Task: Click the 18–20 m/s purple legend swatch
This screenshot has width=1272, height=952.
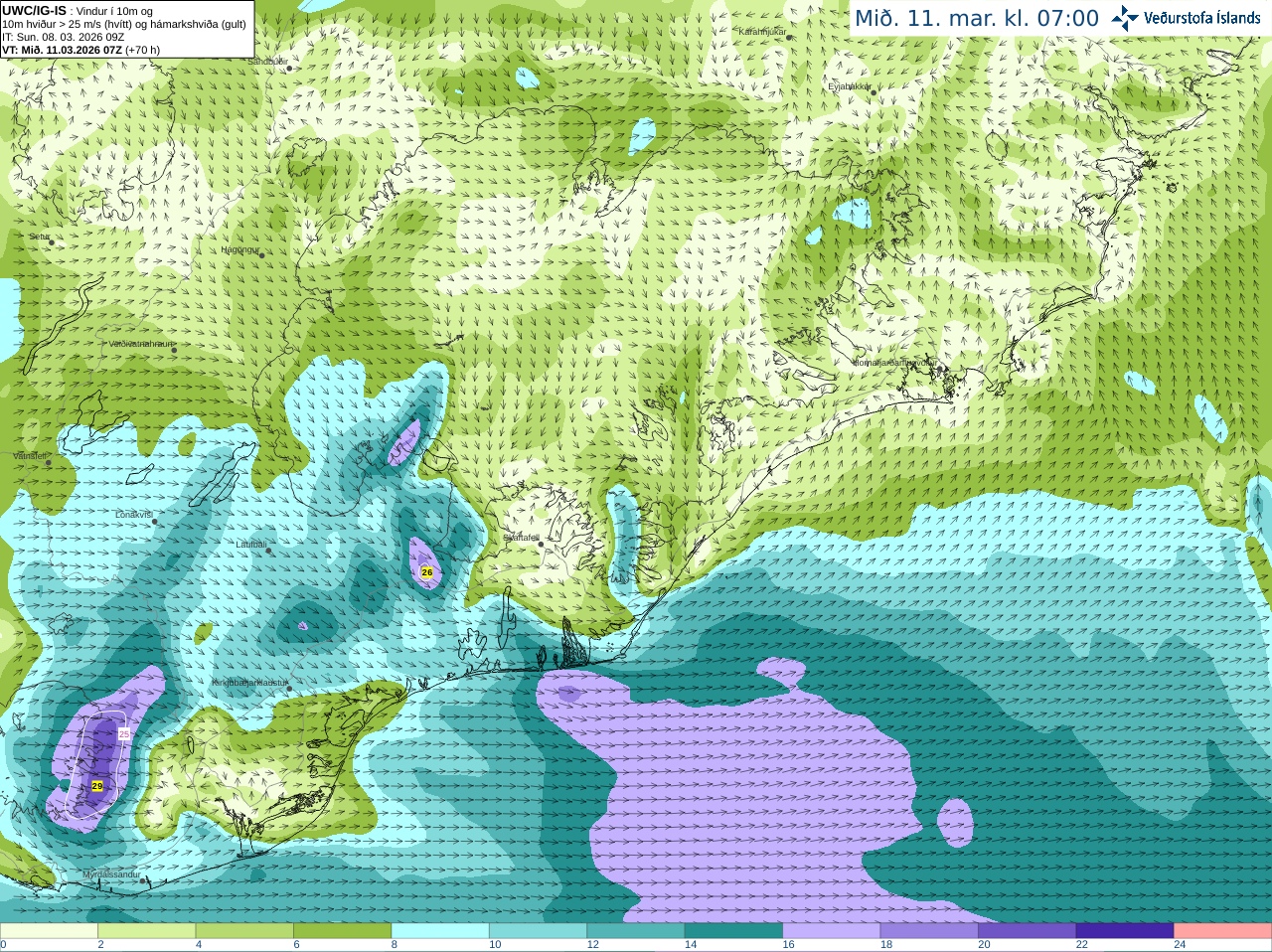Action: coord(929,931)
